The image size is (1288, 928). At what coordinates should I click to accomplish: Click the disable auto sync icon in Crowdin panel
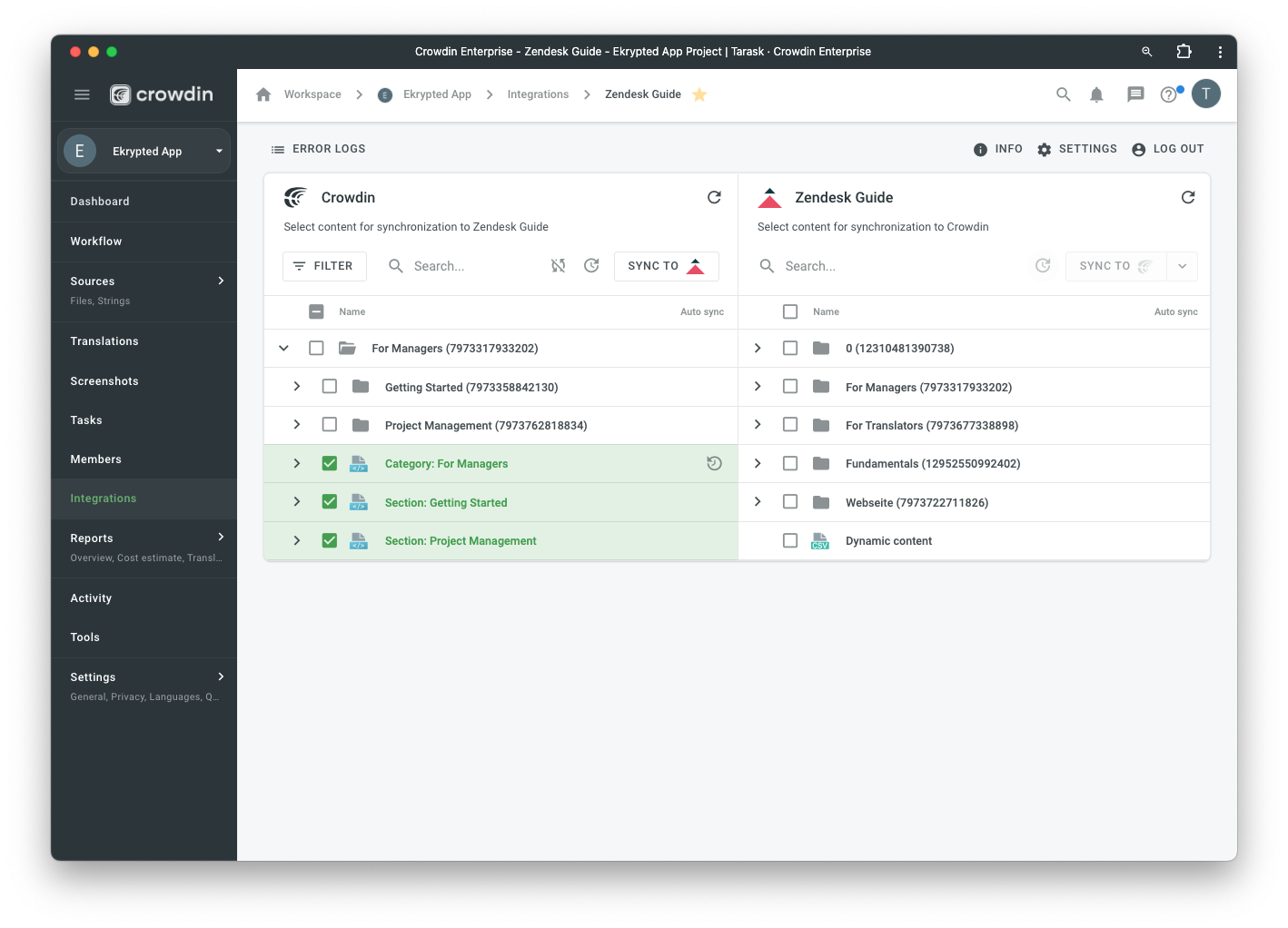click(x=558, y=265)
